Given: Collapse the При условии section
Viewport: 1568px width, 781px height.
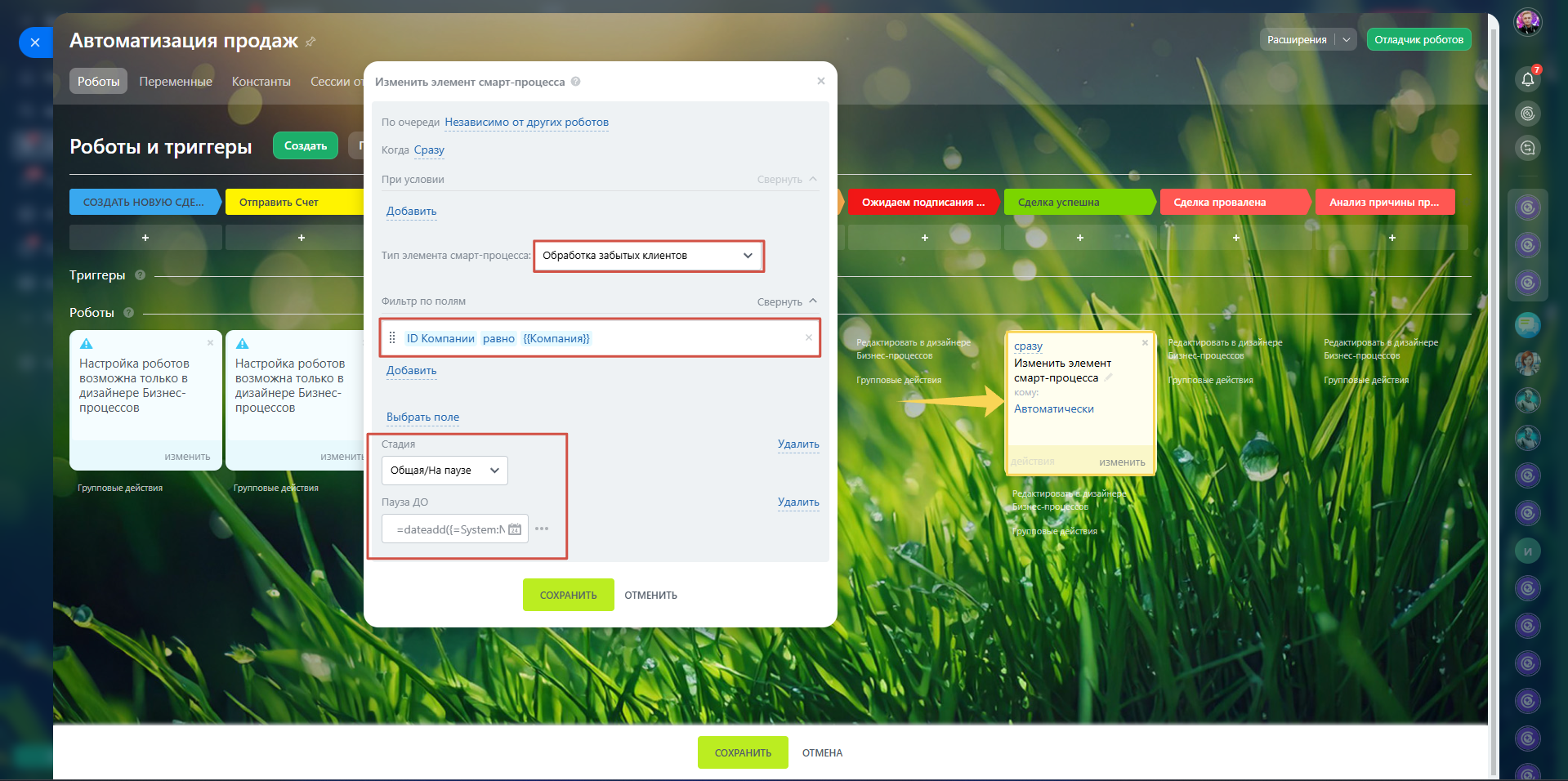Looking at the screenshot, I should [787, 180].
